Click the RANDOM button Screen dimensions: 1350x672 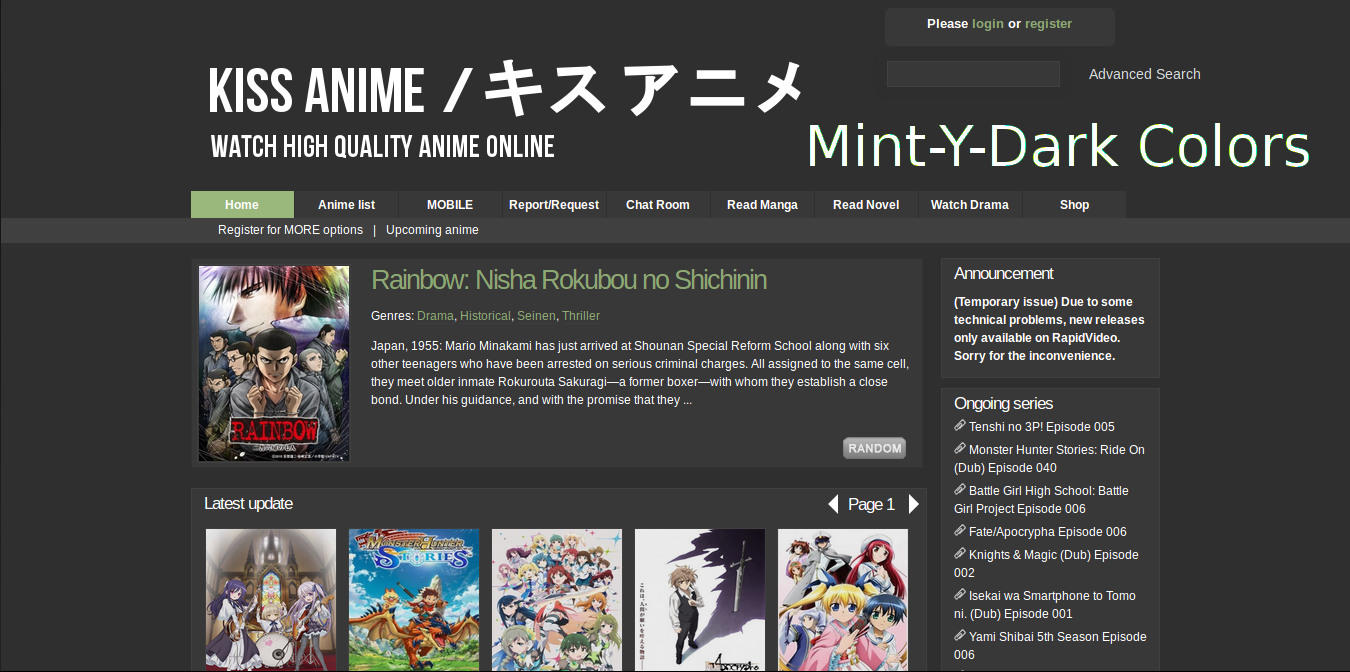875,448
